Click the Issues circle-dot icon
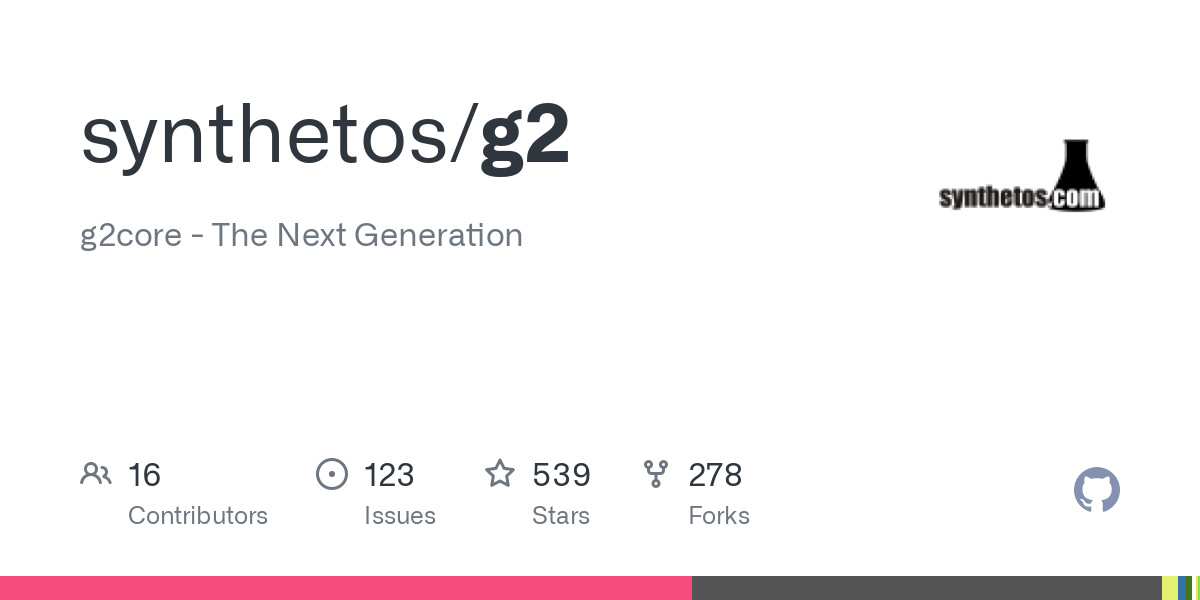 [332, 474]
